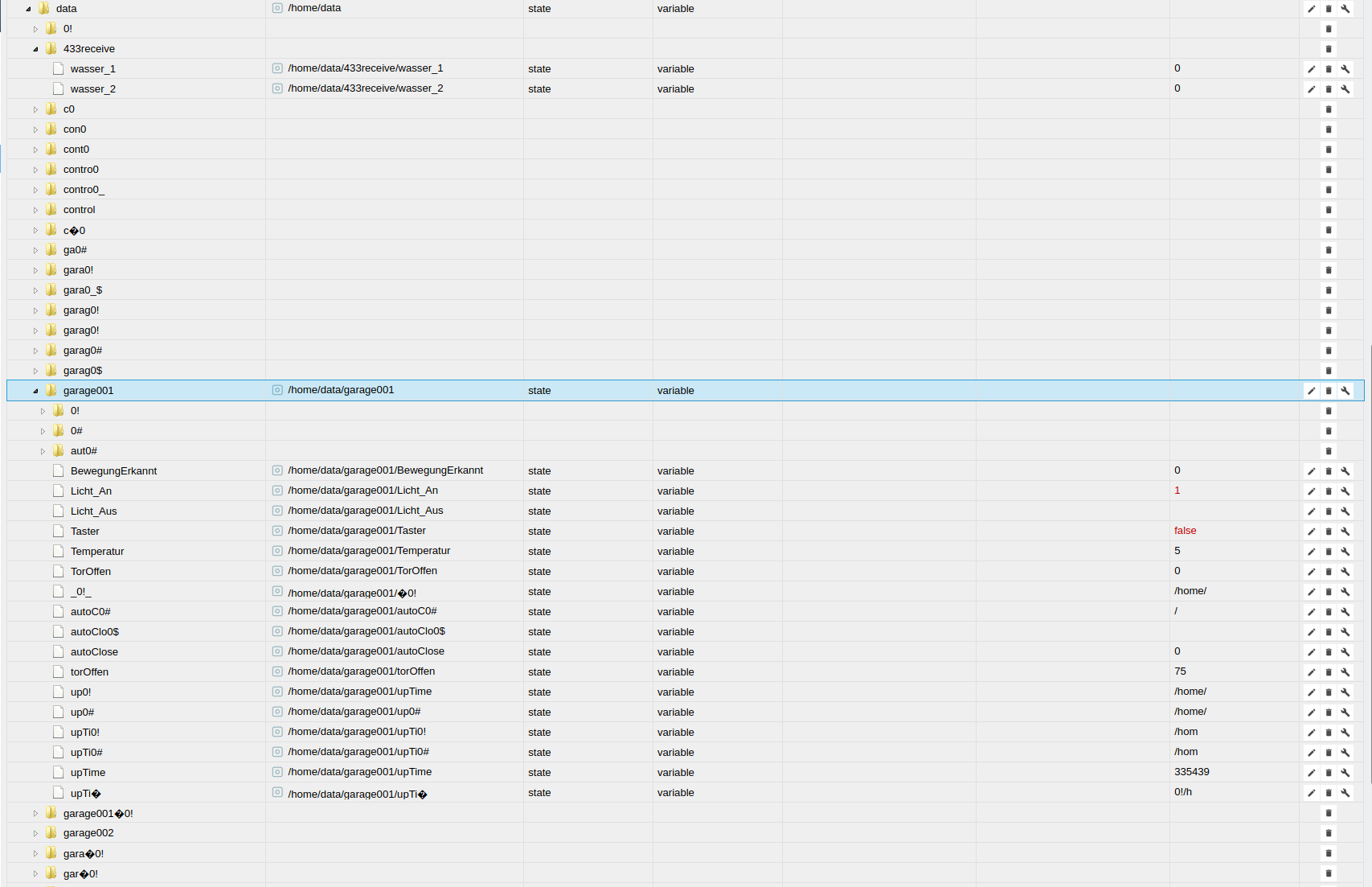The image size is (1372, 887).
Task: Edit the /home/data root object
Action: [x=1311, y=9]
